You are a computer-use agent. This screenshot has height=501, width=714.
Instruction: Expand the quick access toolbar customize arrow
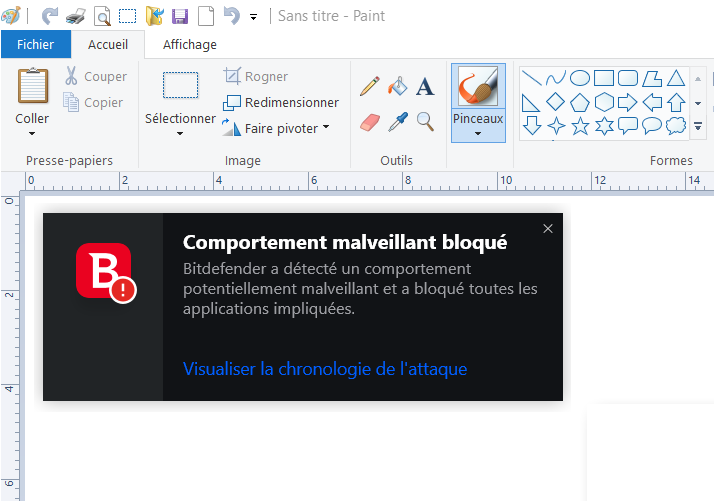(254, 17)
